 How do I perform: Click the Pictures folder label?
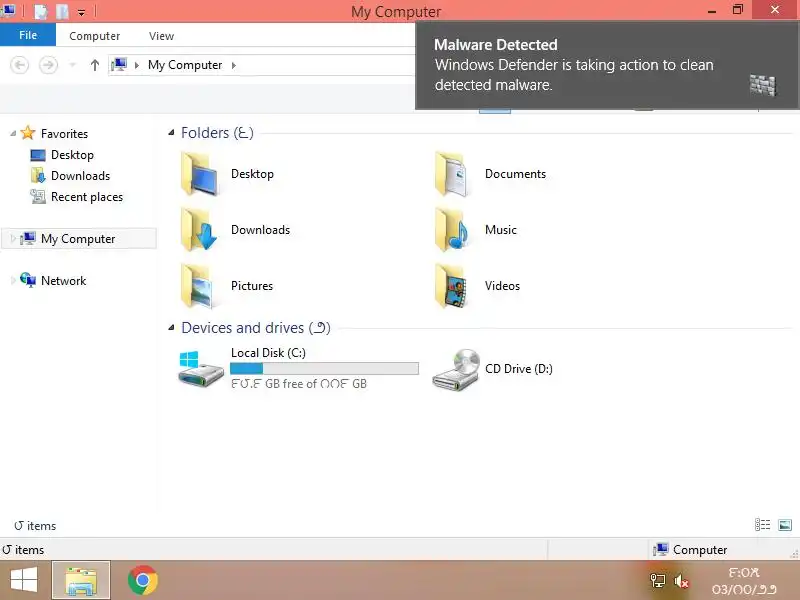(252, 286)
